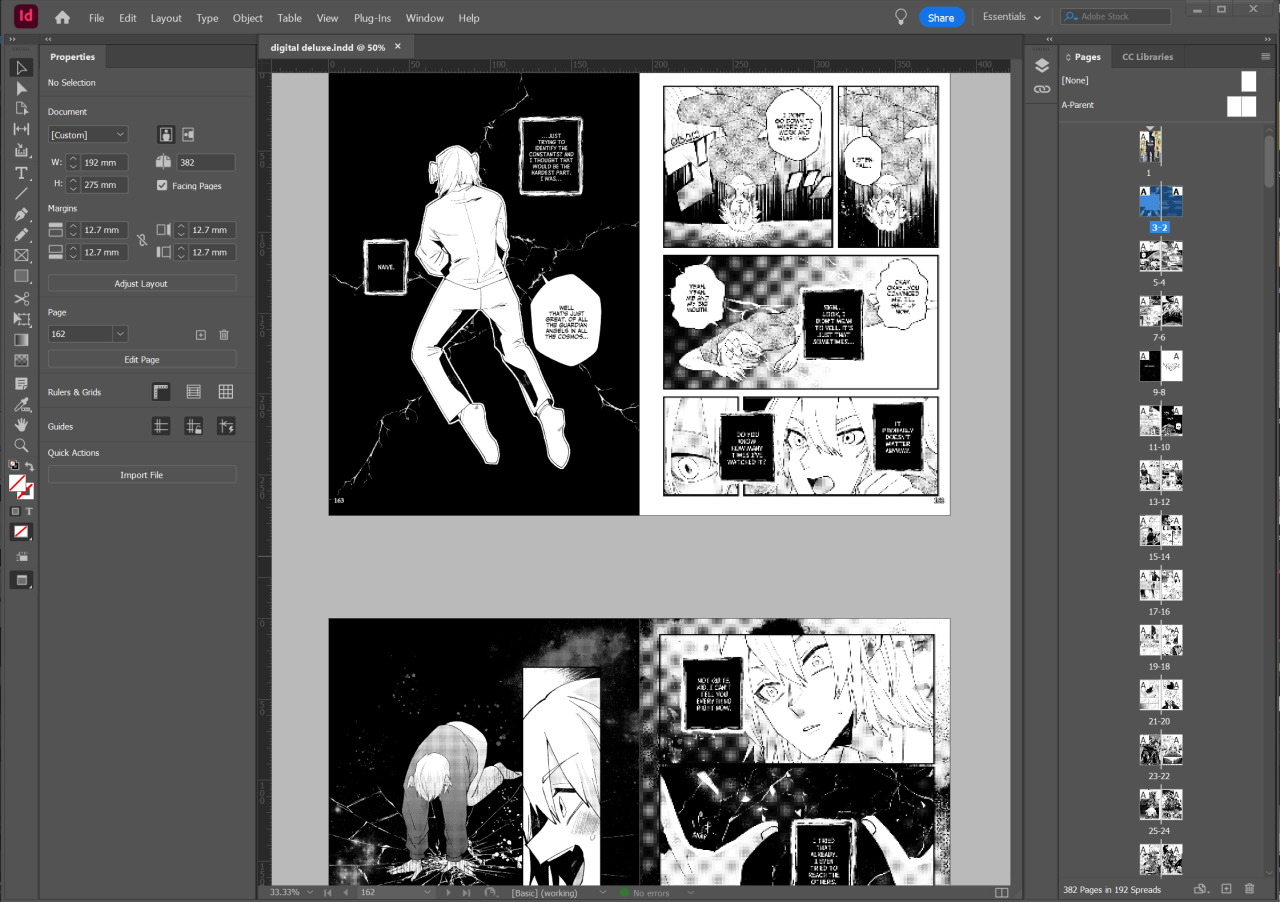This screenshot has height=902, width=1280.
Task: Click the Share button
Action: tap(941, 18)
